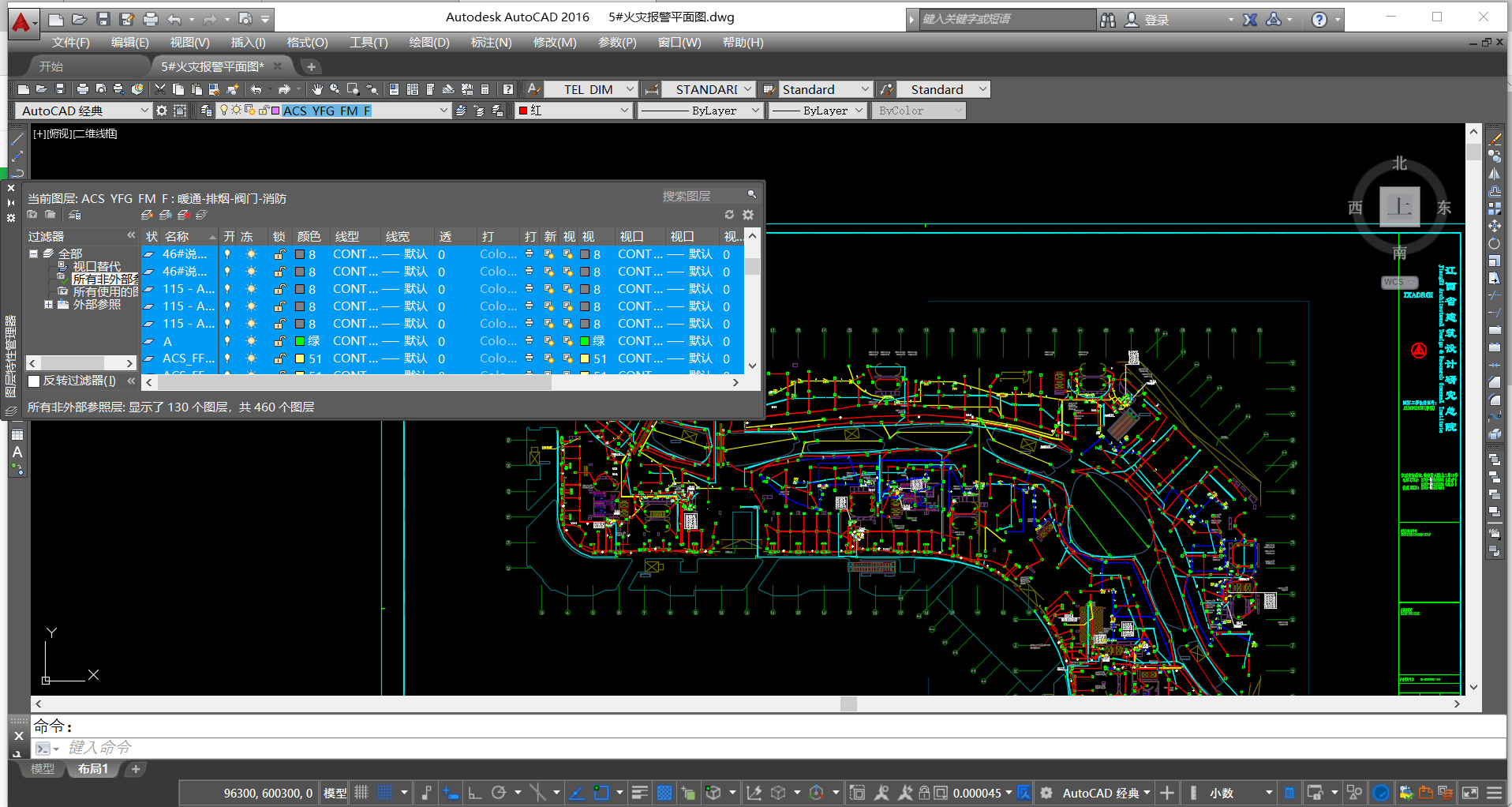This screenshot has height=807, width=1512.
Task: Click Workspace Settings gear beside AutoCAD 经典
Action: (x=162, y=111)
